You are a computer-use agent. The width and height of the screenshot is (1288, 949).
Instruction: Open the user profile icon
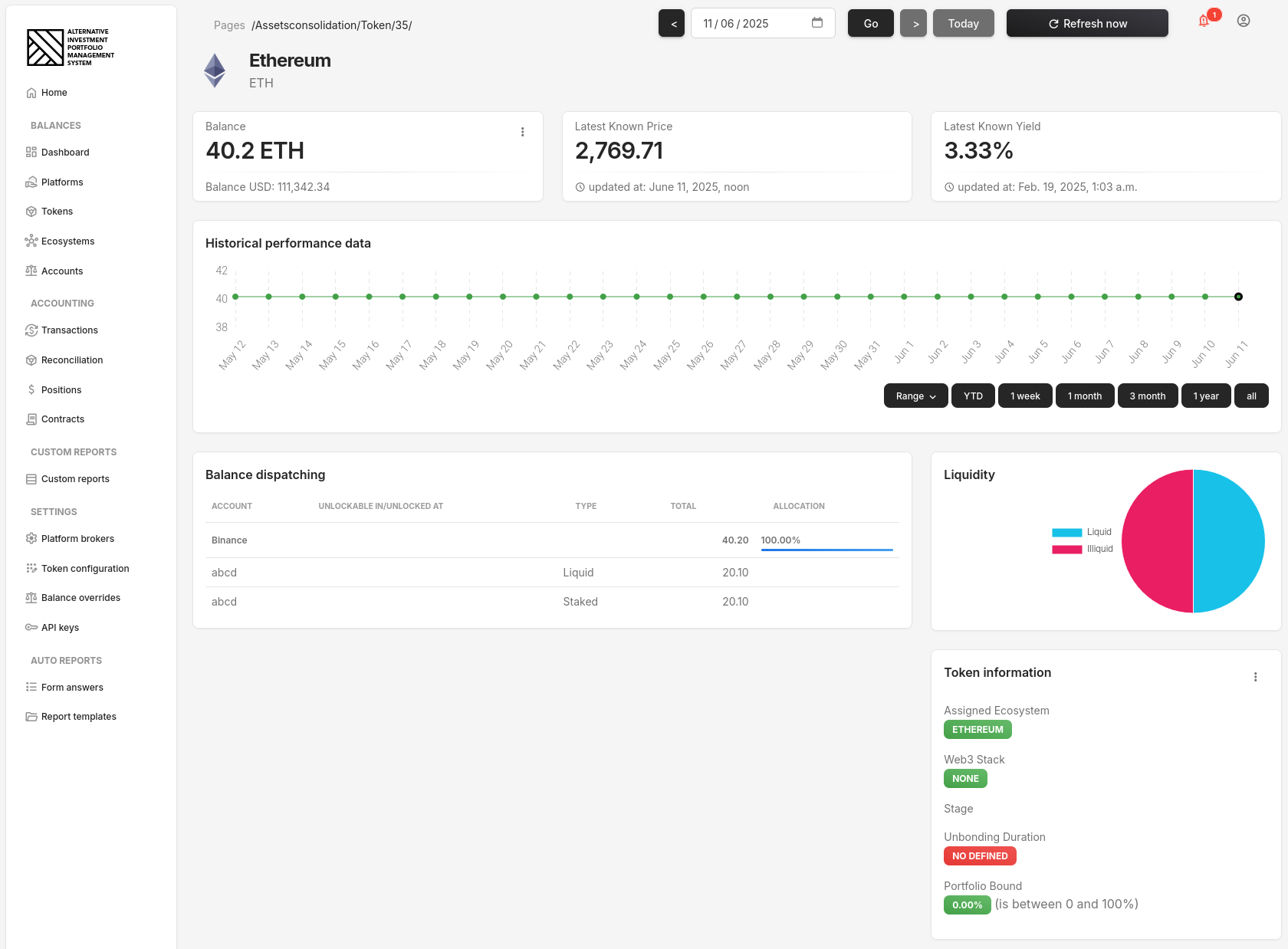click(x=1244, y=21)
